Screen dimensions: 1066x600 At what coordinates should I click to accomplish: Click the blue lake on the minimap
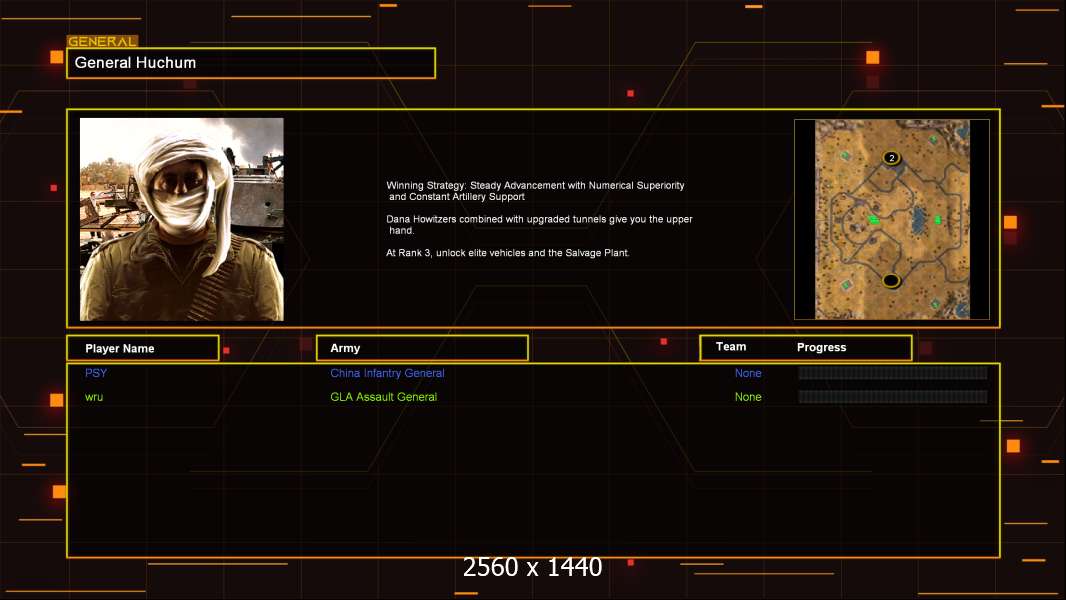(919, 219)
